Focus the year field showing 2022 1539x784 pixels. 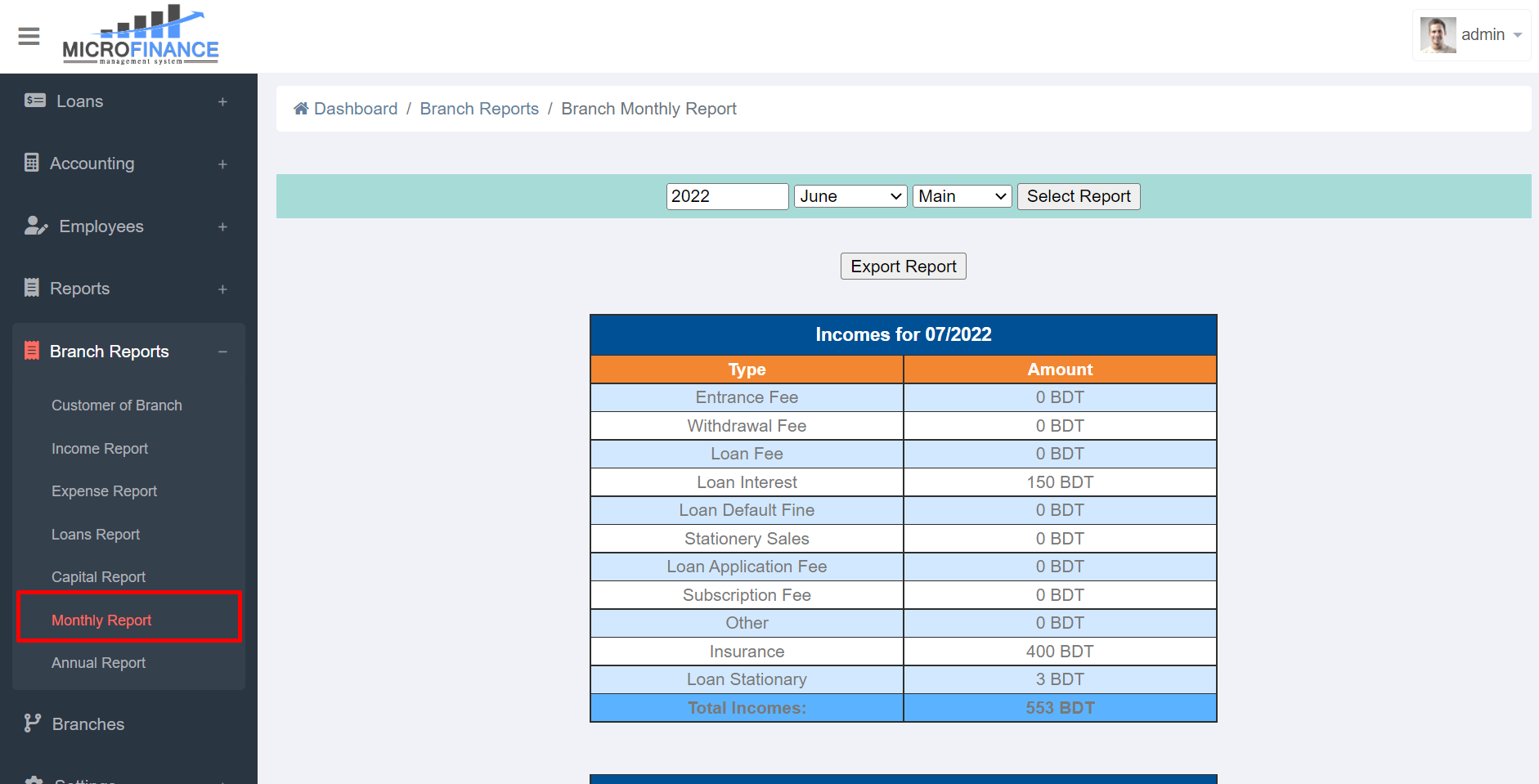pyautogui.click(x=728, y=196)
